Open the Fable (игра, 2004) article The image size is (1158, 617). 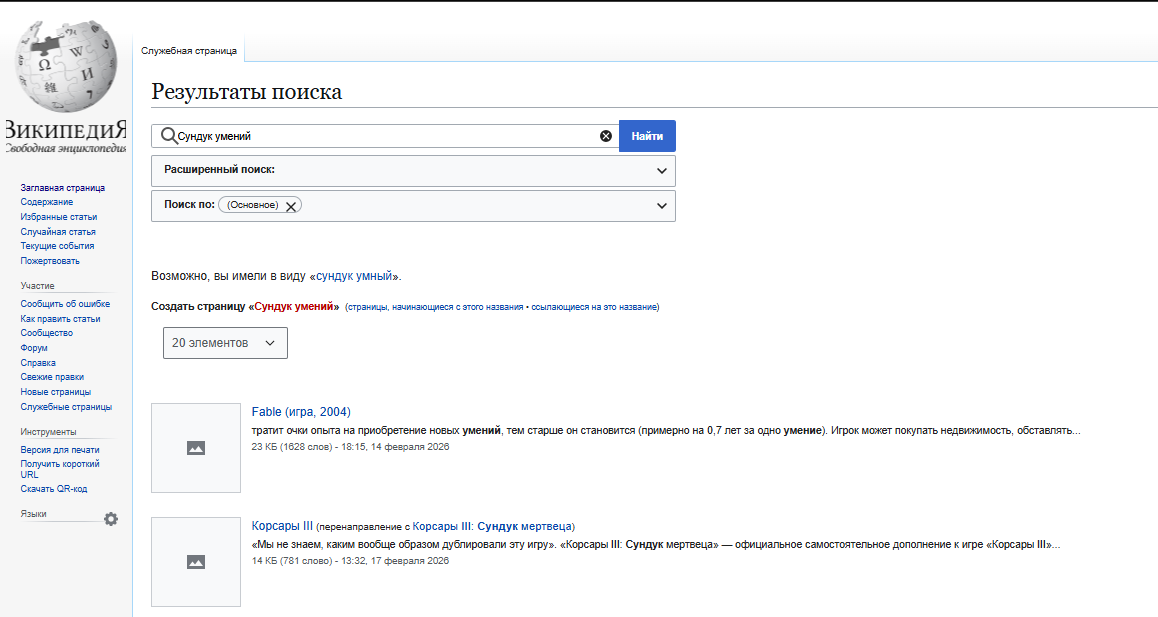point(301,412)
